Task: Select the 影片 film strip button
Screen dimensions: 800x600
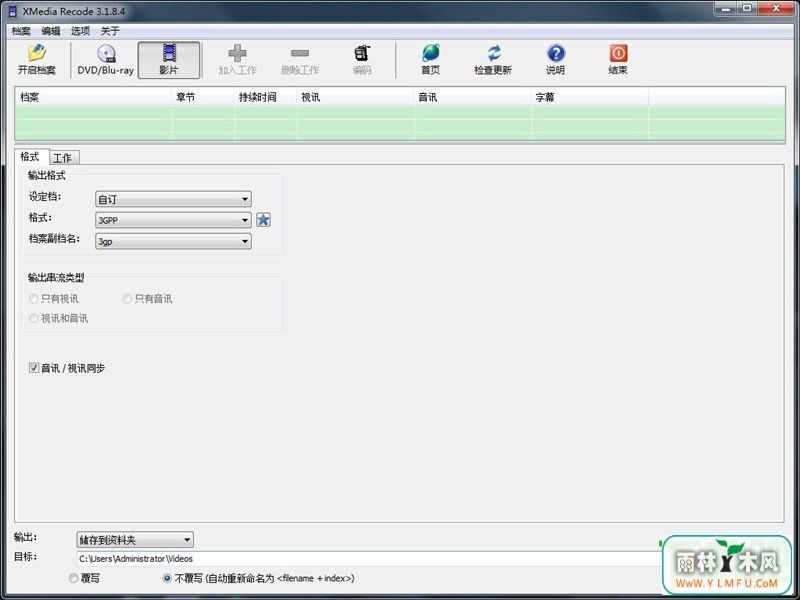Action: click(x=169, y=60)
